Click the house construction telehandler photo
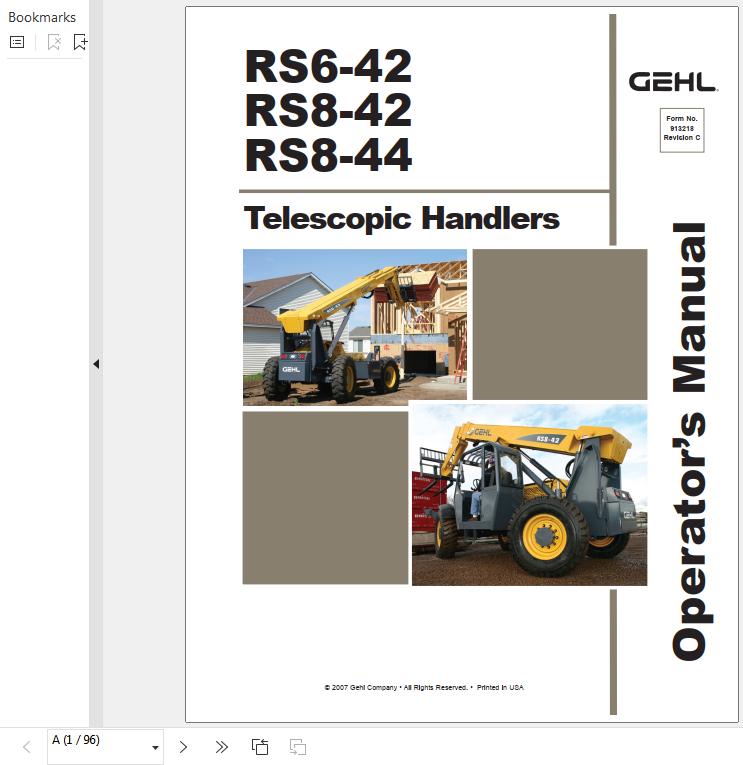743x765 pixels. (x=355, y=327)
